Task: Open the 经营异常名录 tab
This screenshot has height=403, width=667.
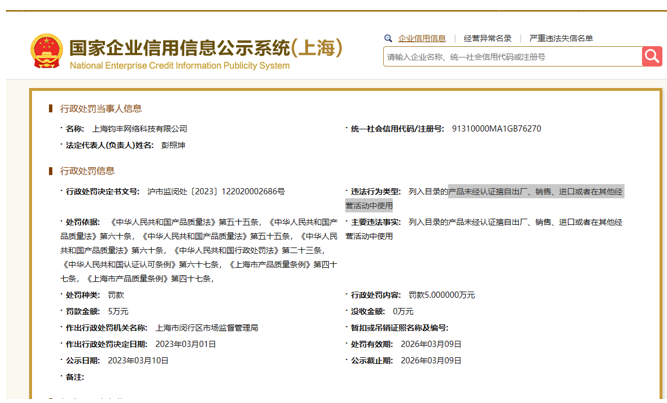Action: [x=487, y=38]
